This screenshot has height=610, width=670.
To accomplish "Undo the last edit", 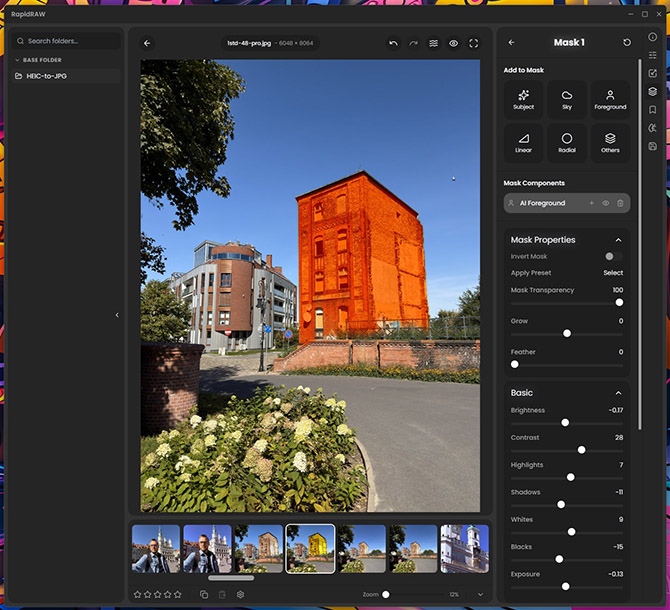I will click(x=393, y=43).
